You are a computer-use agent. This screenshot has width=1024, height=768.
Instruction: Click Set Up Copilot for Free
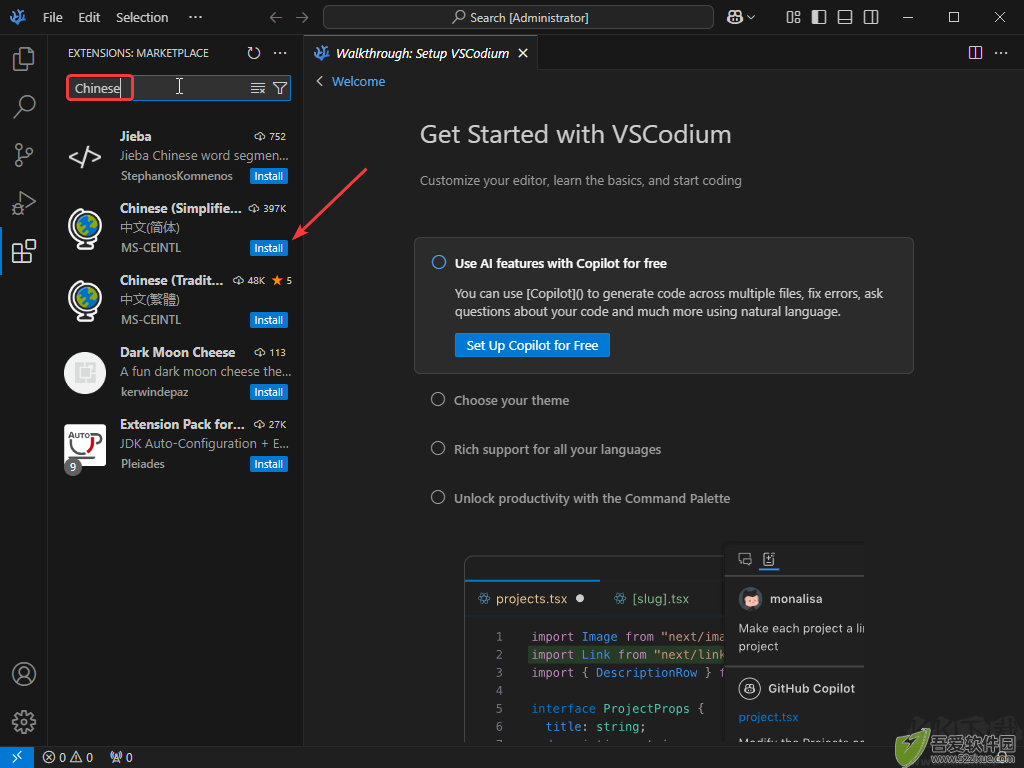[x=532, y=345]
